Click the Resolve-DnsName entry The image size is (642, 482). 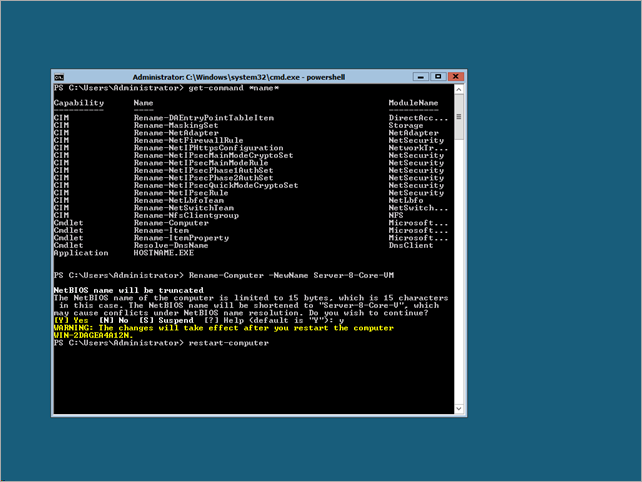point(171,245)
